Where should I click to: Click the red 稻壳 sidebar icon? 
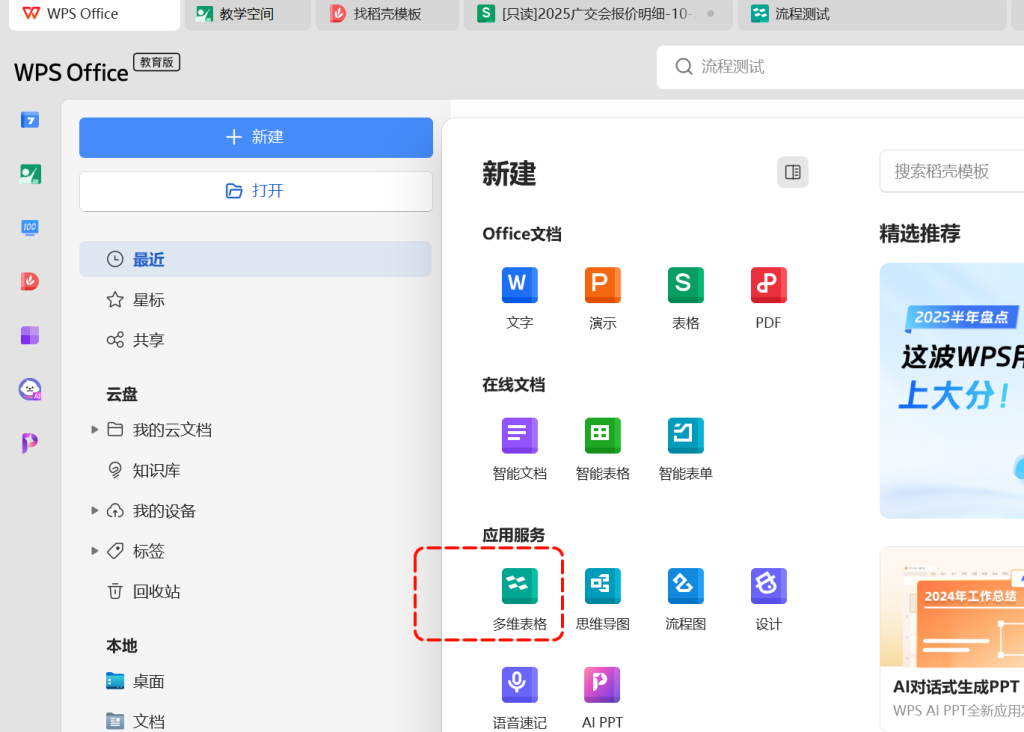[x=29, y=281]
